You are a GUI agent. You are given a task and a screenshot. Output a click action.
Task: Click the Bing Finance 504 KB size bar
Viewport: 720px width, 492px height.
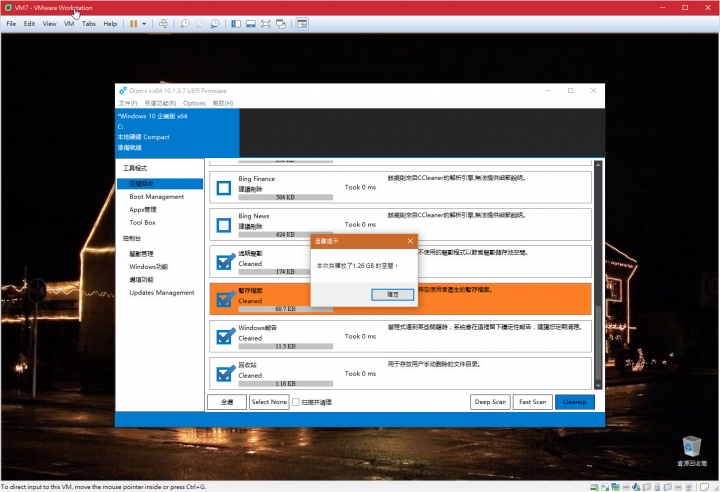pos(286,197)
